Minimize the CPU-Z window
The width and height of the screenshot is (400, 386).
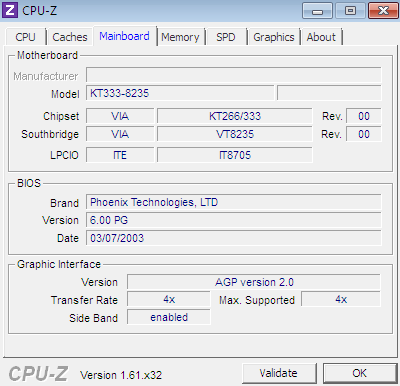(317, 11)
